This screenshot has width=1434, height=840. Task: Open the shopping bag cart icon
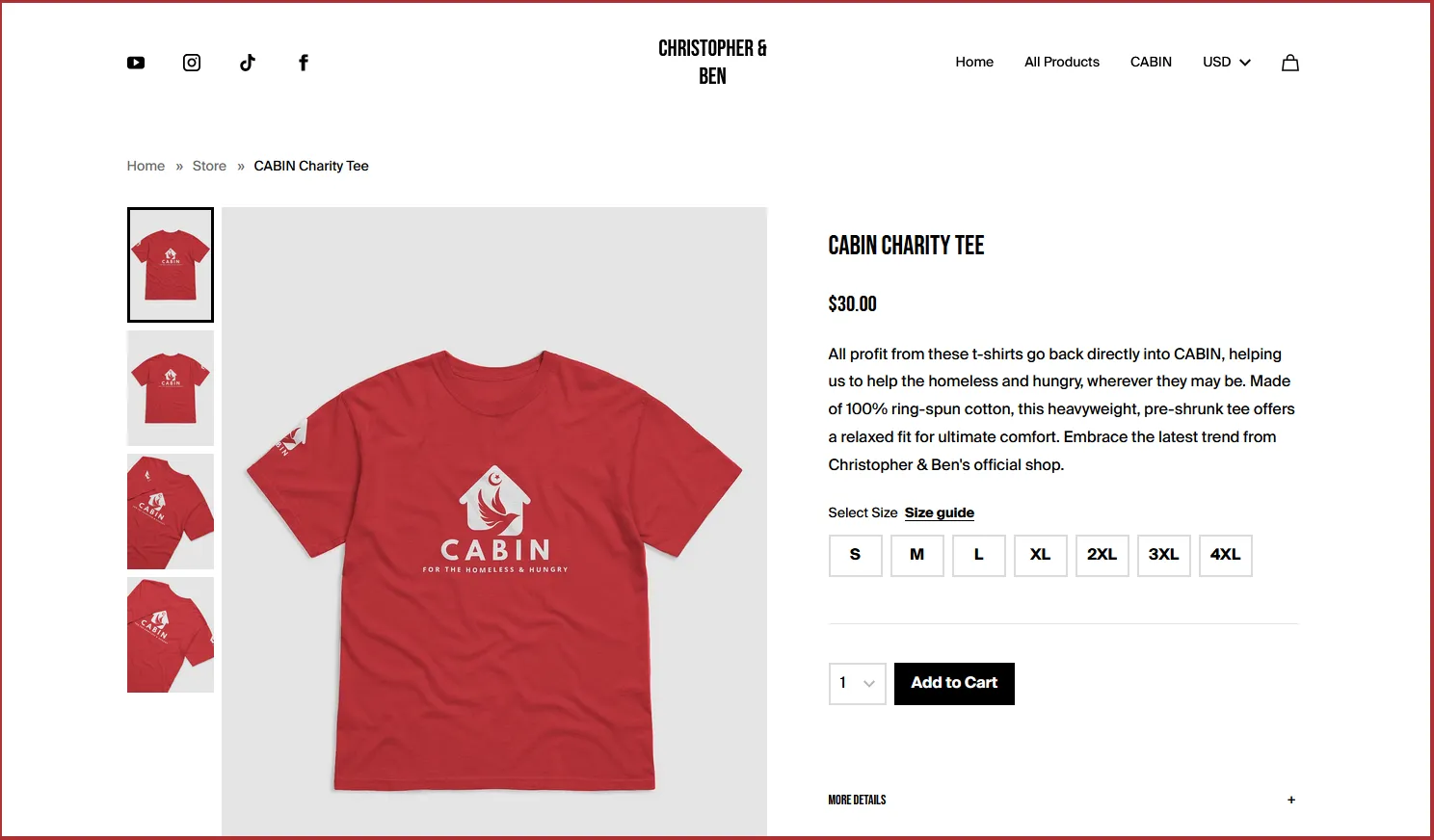click(x=1290, y=63)
